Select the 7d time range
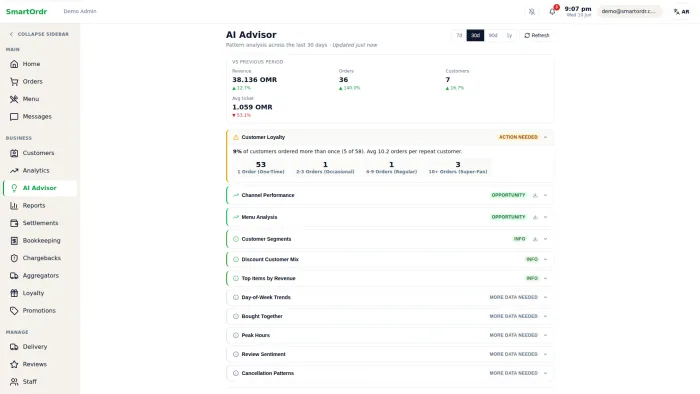Viewport: 700px width, 394px height. point(459,35)
